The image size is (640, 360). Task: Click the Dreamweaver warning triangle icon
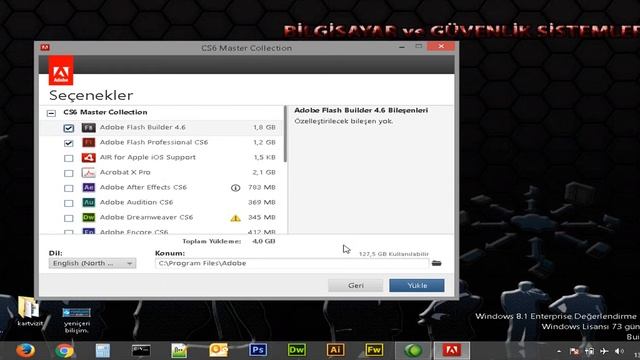pos(236,218)
